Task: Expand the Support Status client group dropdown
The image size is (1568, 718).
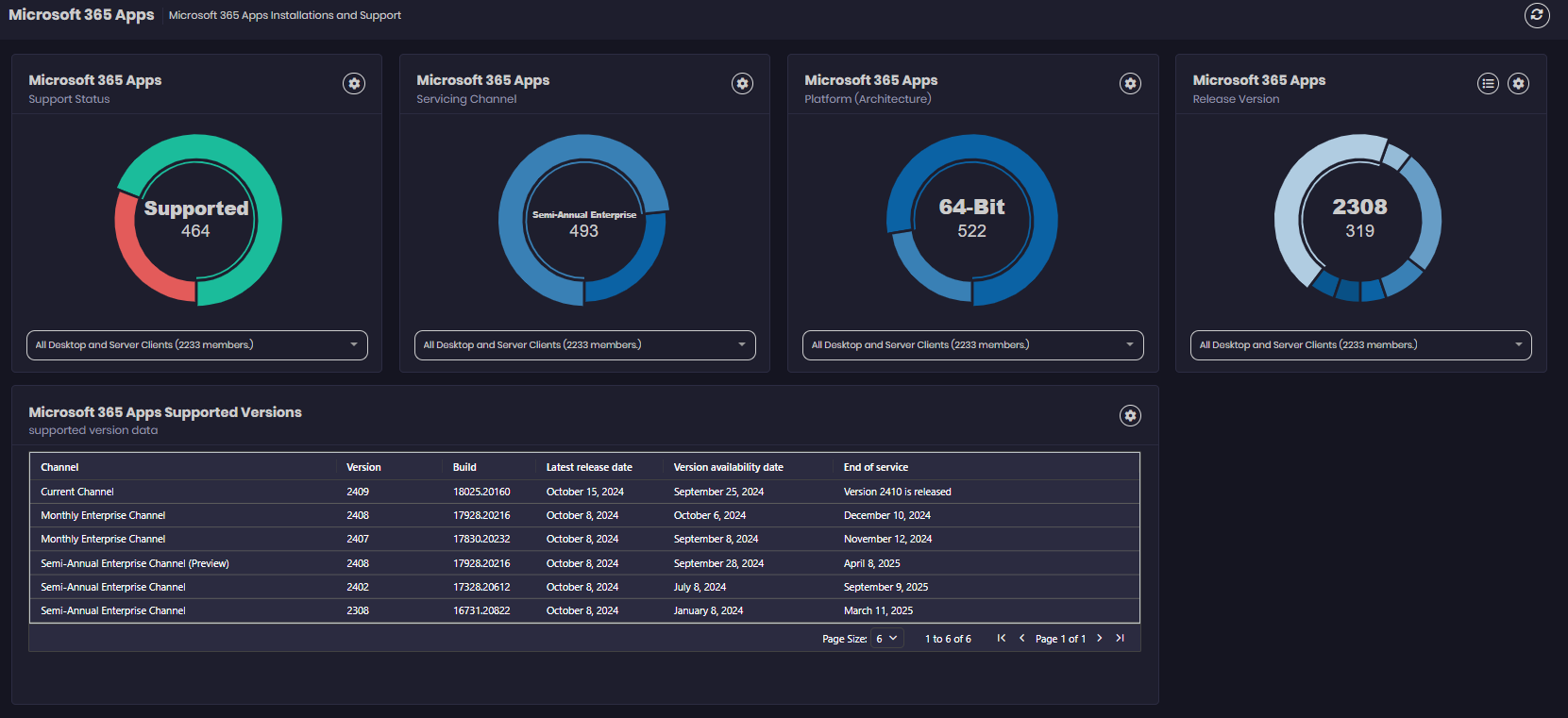Action: 196,345
